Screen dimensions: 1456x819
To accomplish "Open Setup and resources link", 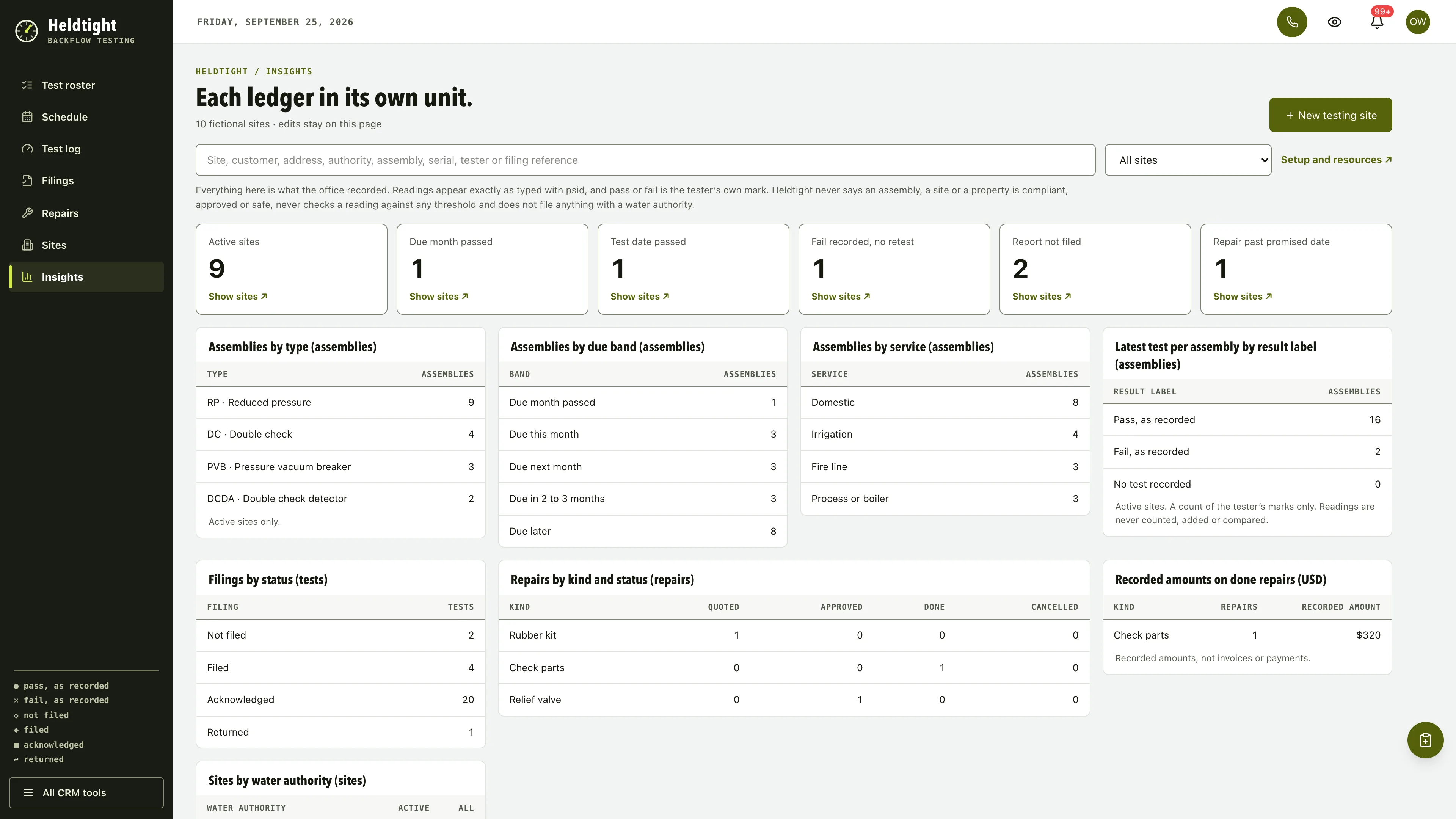I will click(1336, 160).
